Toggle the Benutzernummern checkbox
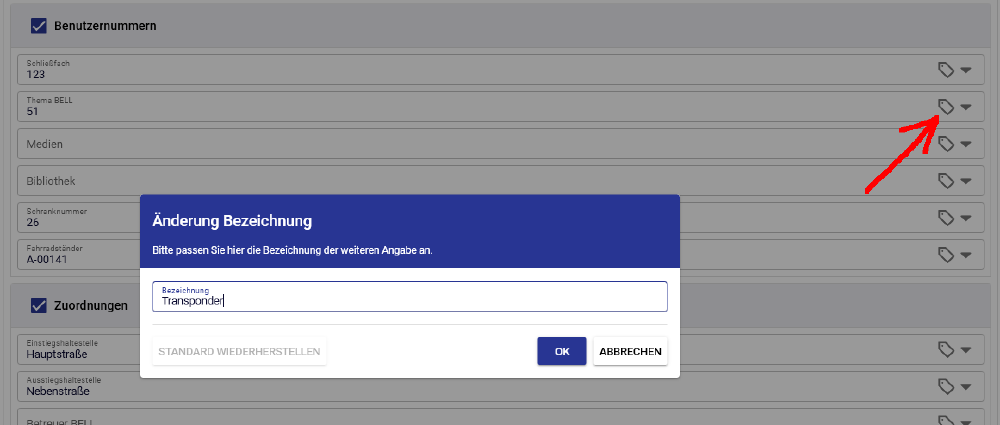 click(x=39, y=25)
